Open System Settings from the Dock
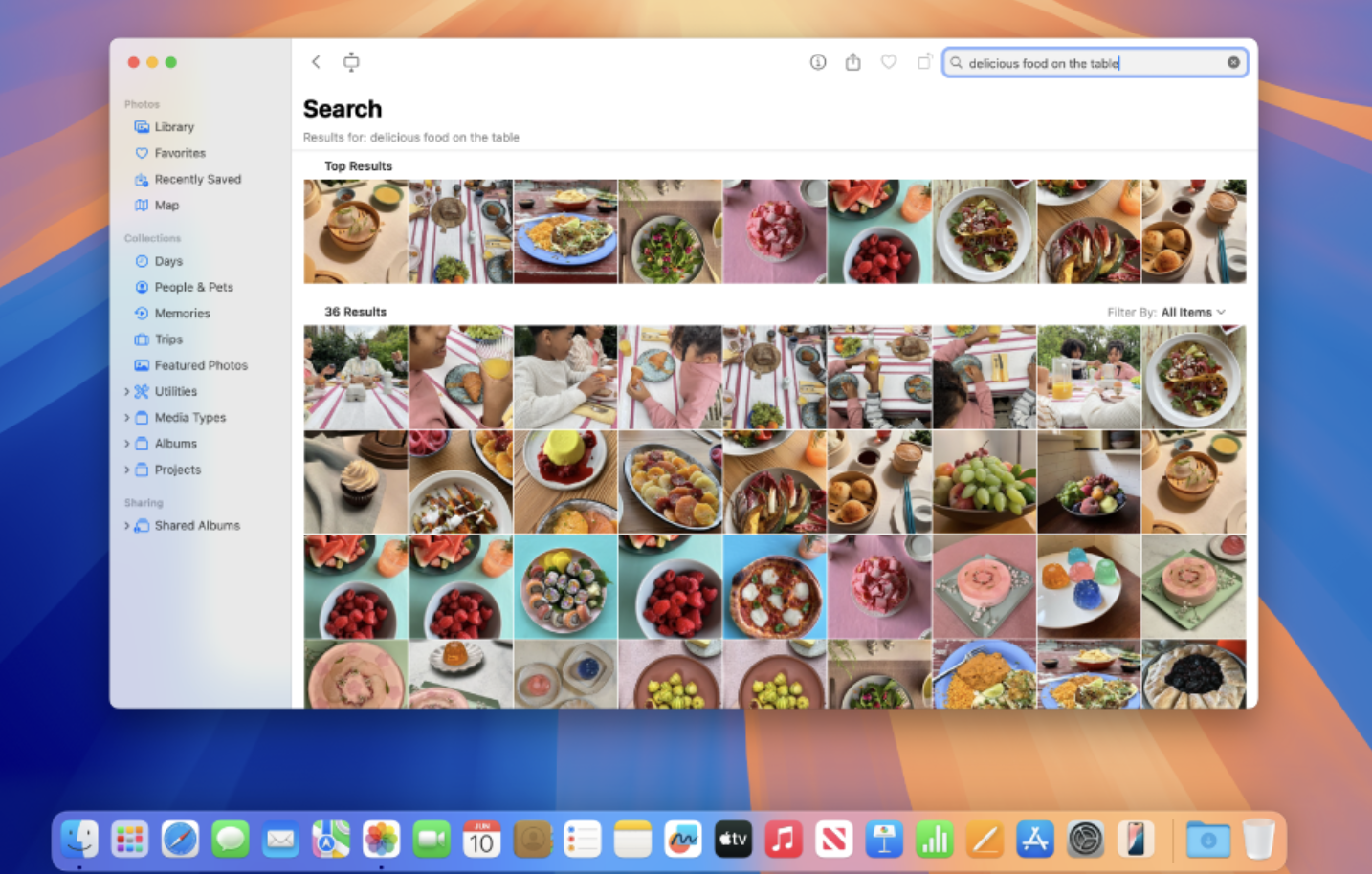The width and height of the screenshot is (1372, 874). tap(1085, 839)
